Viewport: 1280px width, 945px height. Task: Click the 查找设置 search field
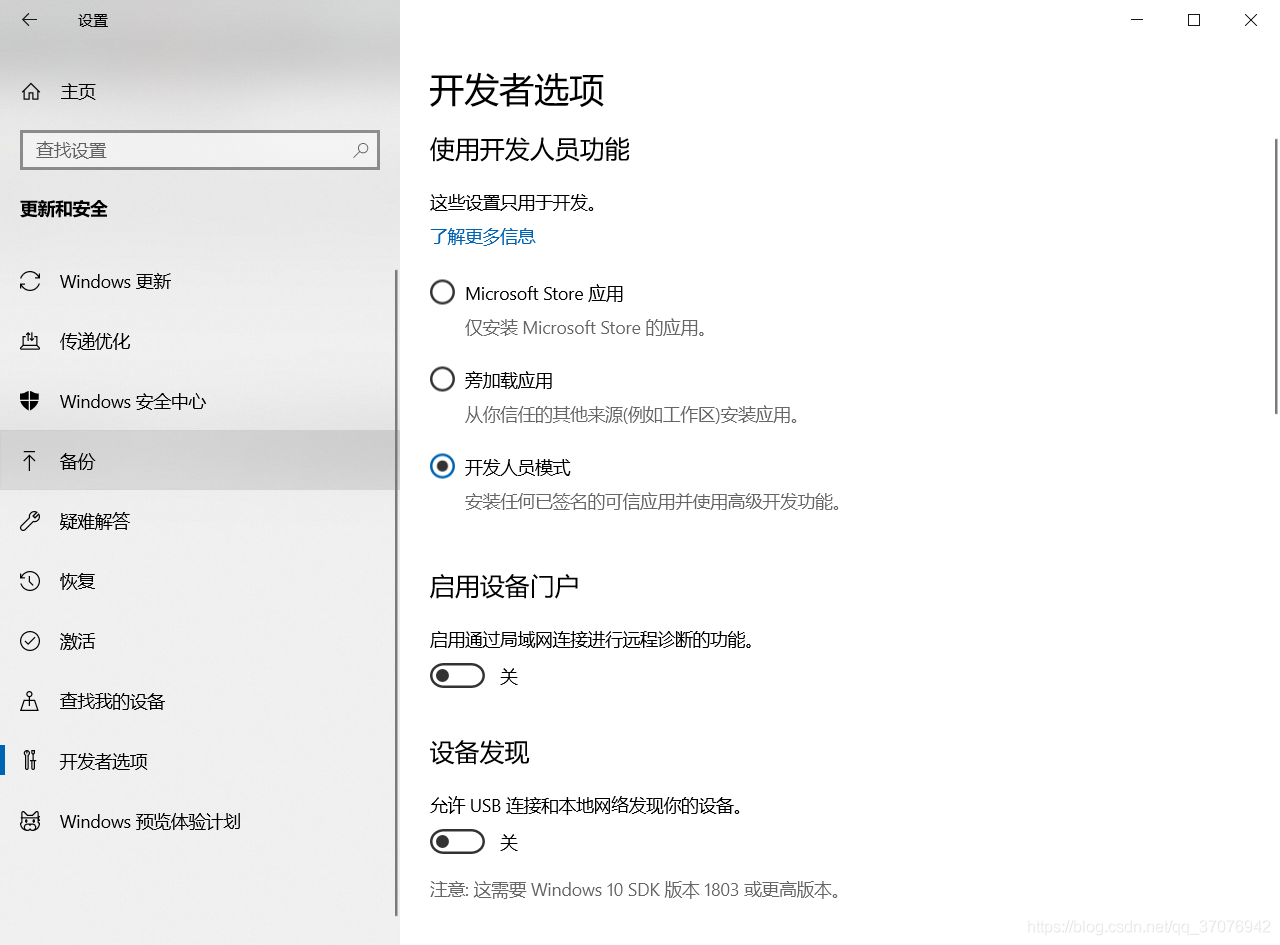tap(200, 150)
